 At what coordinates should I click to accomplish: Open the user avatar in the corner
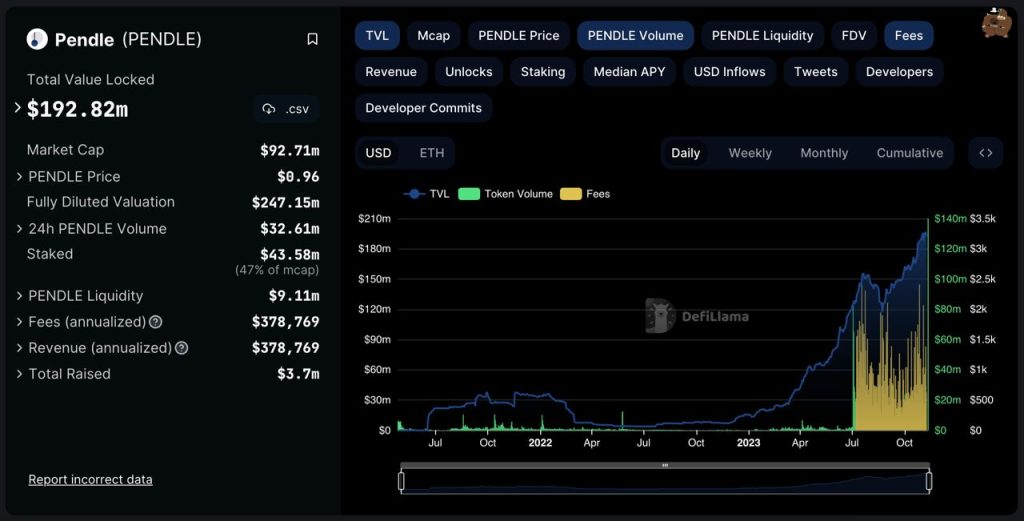point(996,23)
